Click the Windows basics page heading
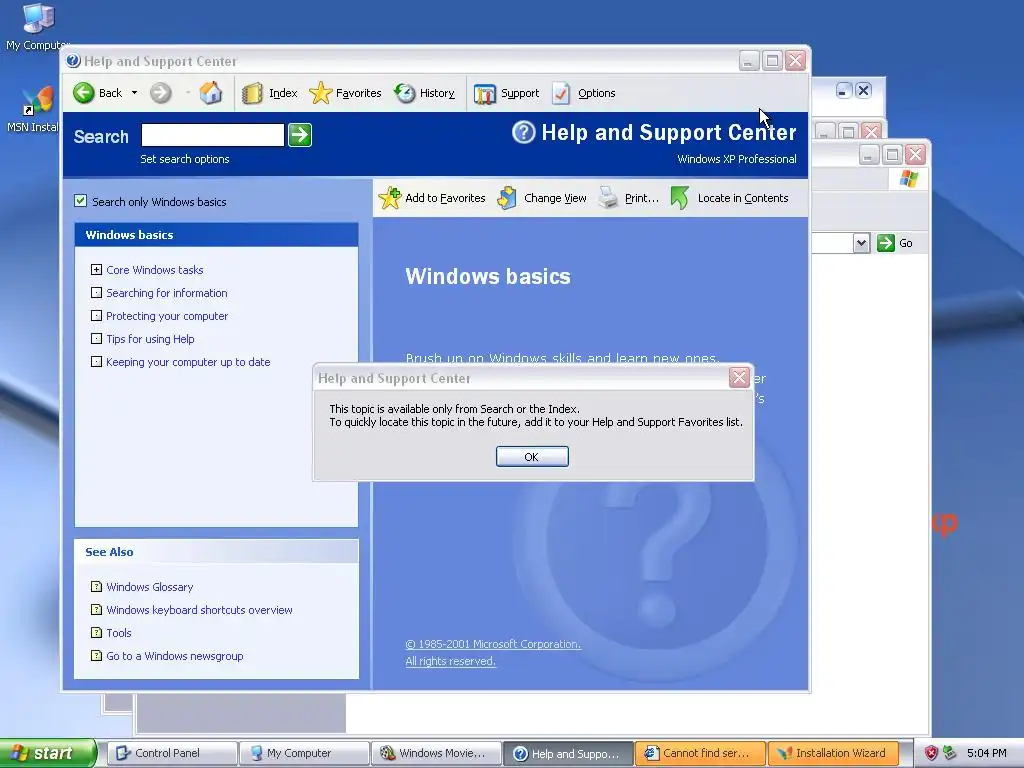The height and width of the screenshot is (768, 1024). pyautogui.click(x=488, y=276)
